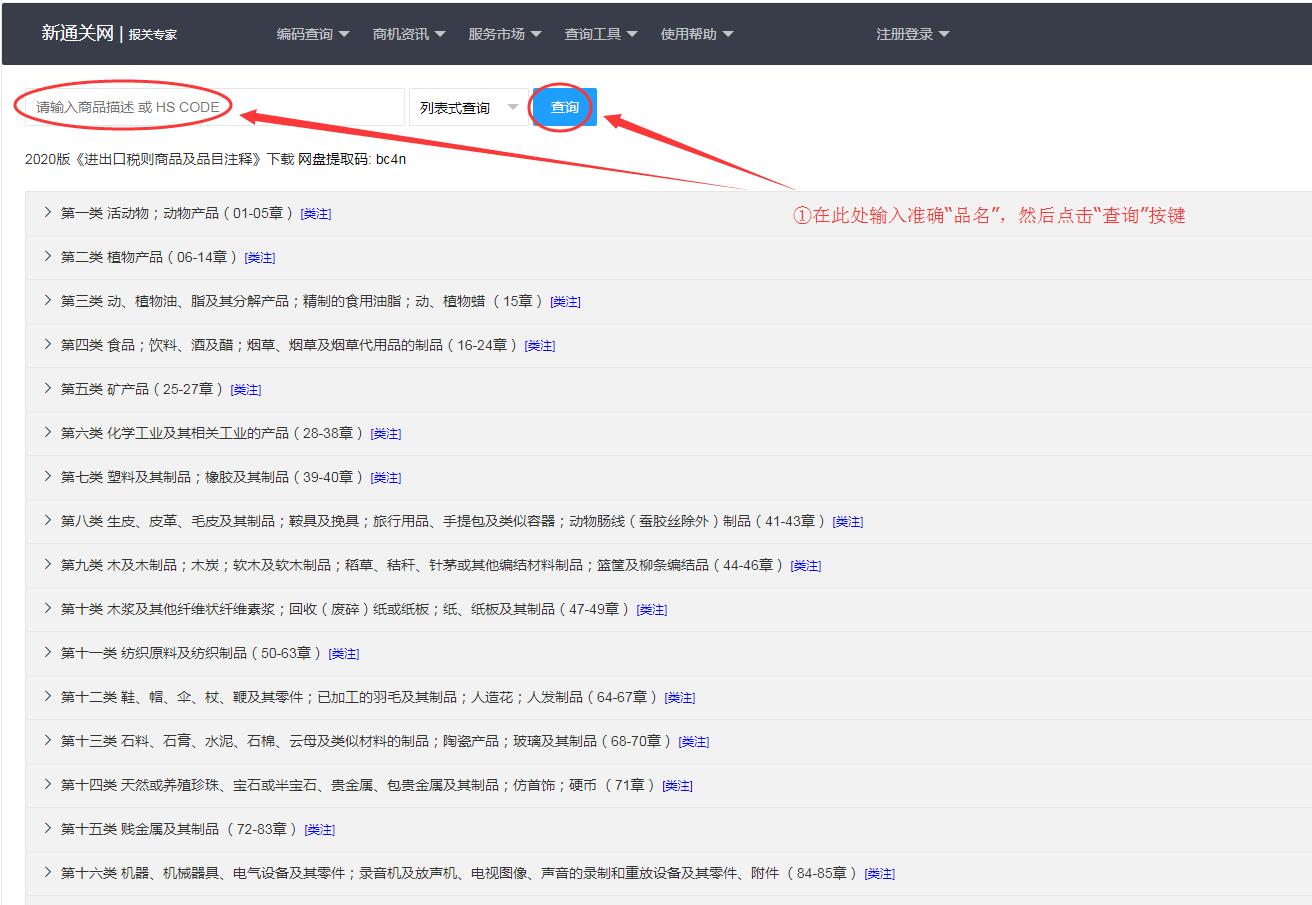Viewport: 1312px width, 905px height.
Task: Open the 列表式查询 dropdown
Action: (469, 107)
